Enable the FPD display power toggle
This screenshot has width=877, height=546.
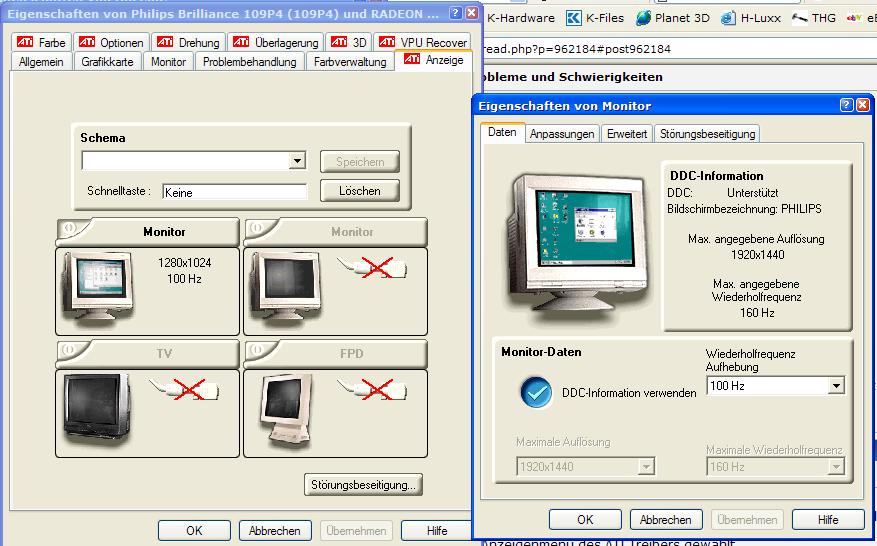pos(257,350)
